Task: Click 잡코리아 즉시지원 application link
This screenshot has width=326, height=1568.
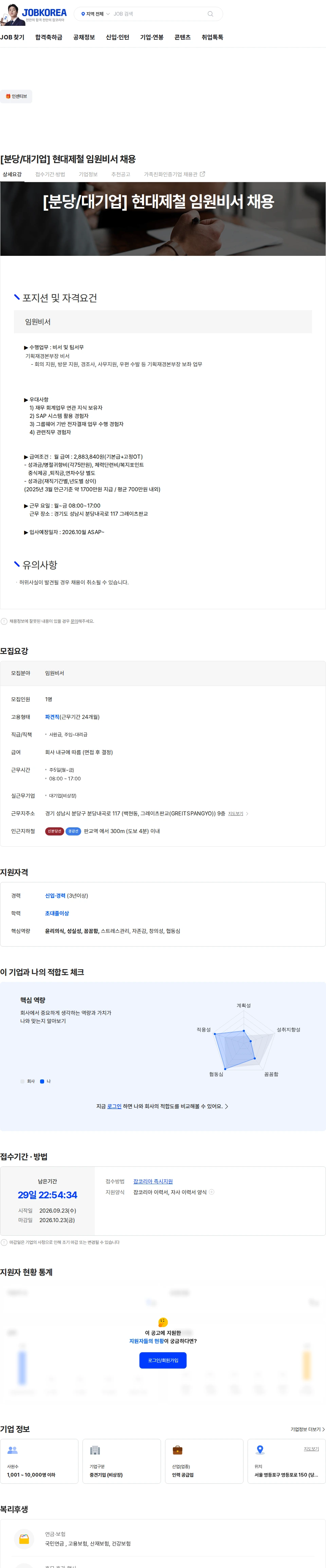Action: pos(153,1181)
